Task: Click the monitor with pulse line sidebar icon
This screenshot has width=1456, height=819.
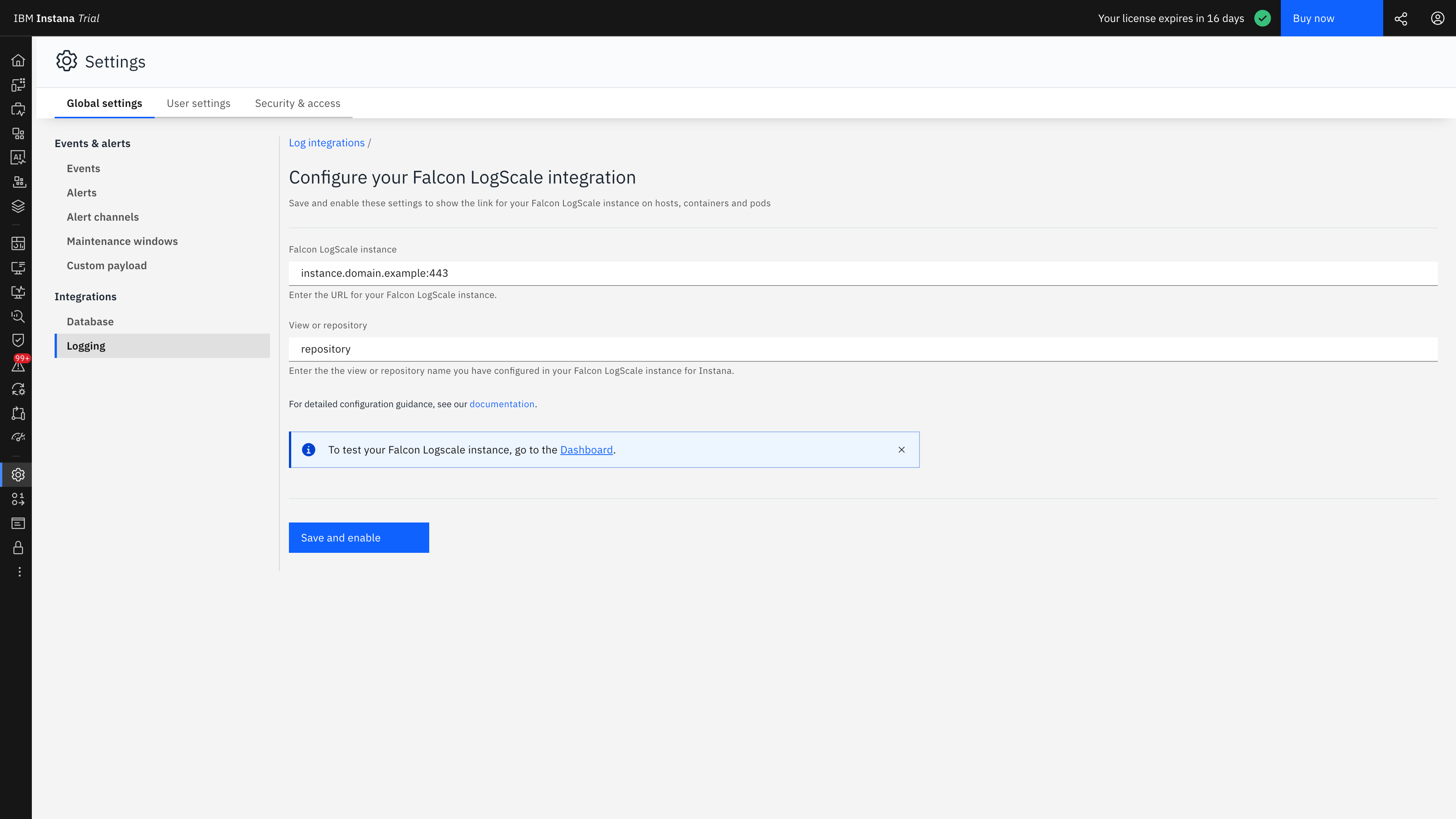Action: tap(18, 292)
